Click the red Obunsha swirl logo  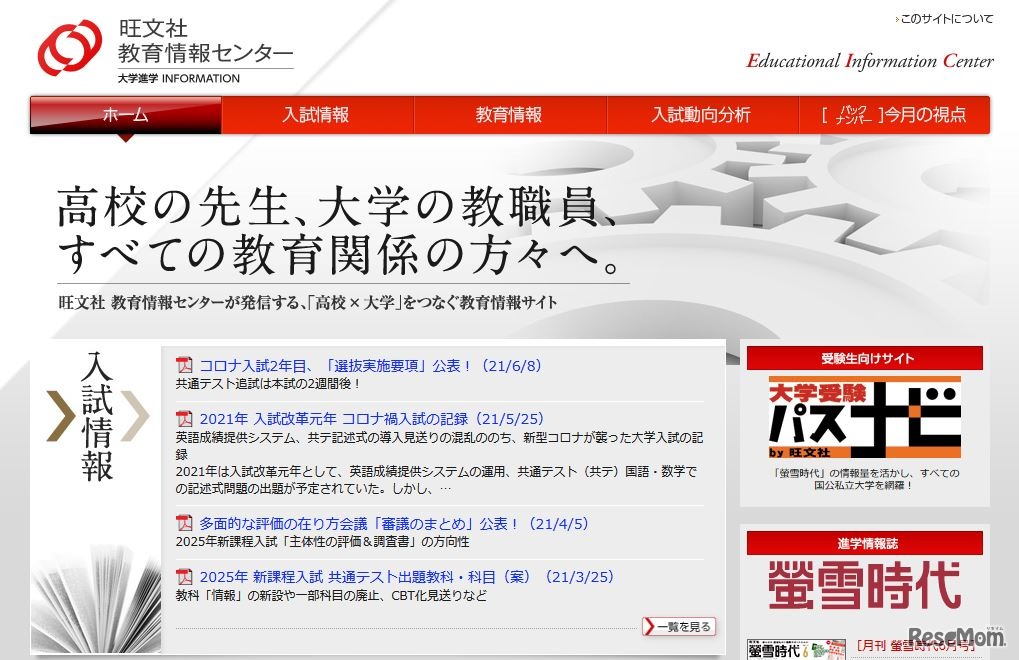[x=70, y=47]
